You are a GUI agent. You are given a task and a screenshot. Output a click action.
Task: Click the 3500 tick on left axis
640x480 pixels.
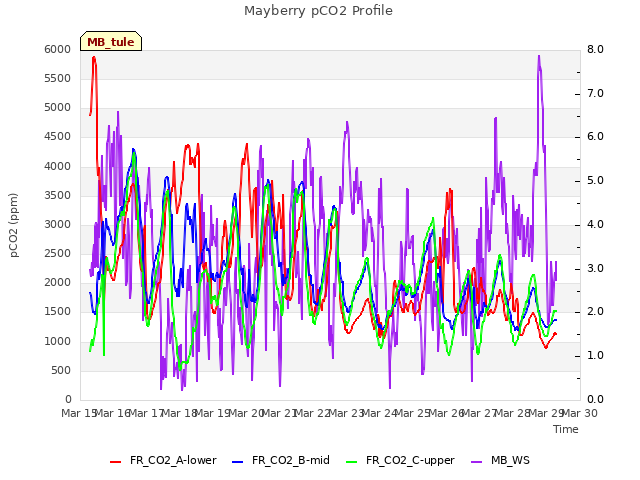click(x=58, y=196)
